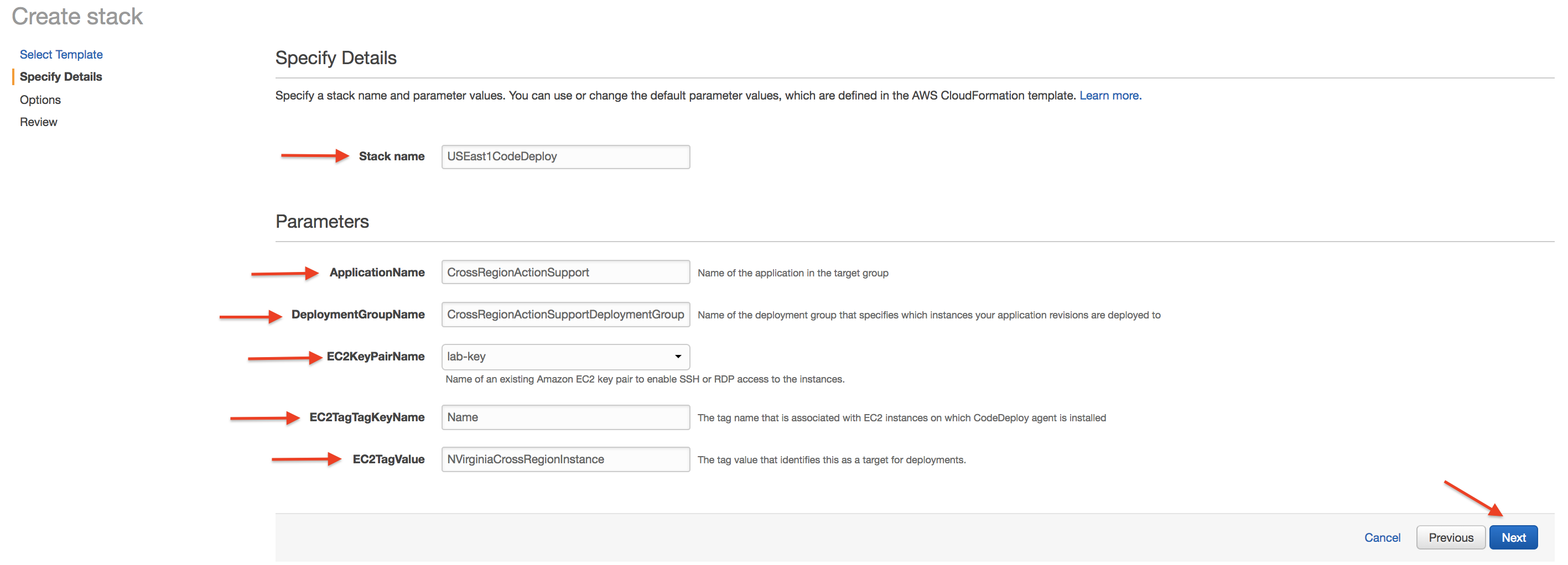Open the Learn more link
The width and height of the screenshot is (1568, 565).
tap(1110, 96)
